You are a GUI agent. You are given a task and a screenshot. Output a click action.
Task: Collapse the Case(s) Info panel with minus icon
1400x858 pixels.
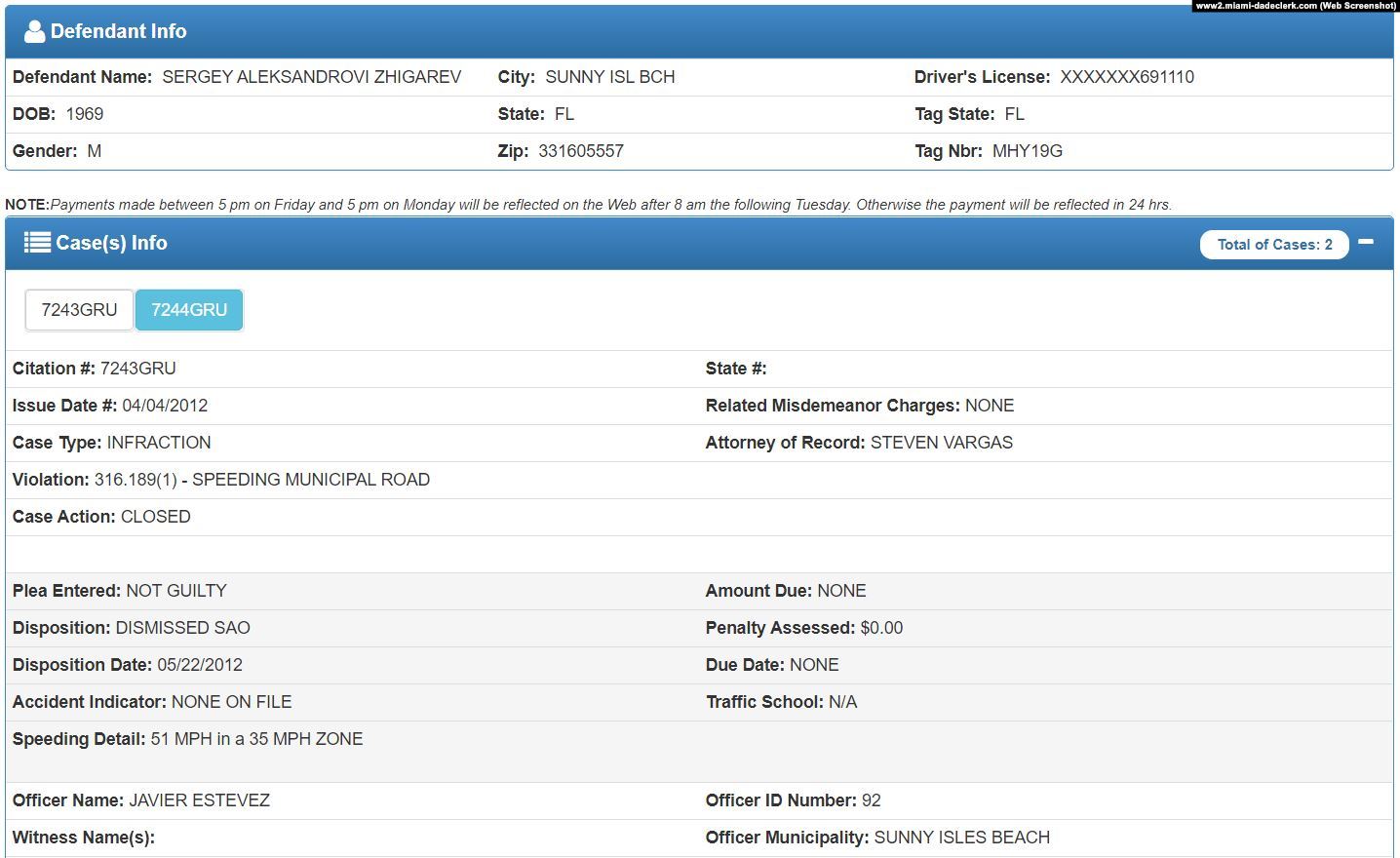(x=1366, y=242)
